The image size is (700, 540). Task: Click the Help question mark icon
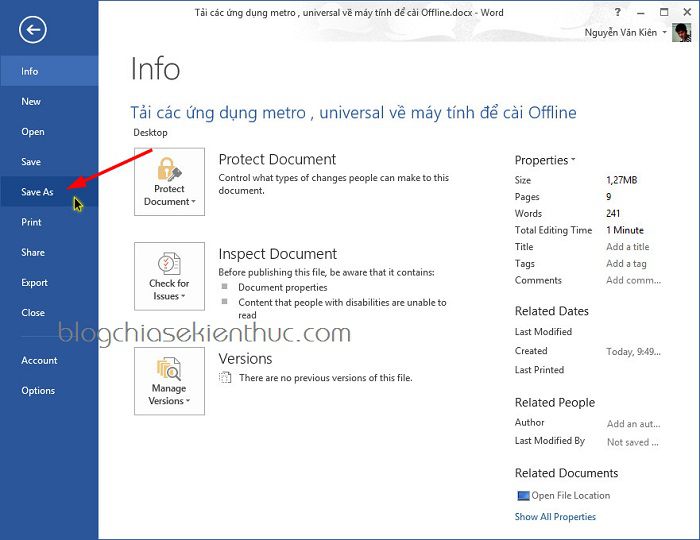[x=617, y=12]
